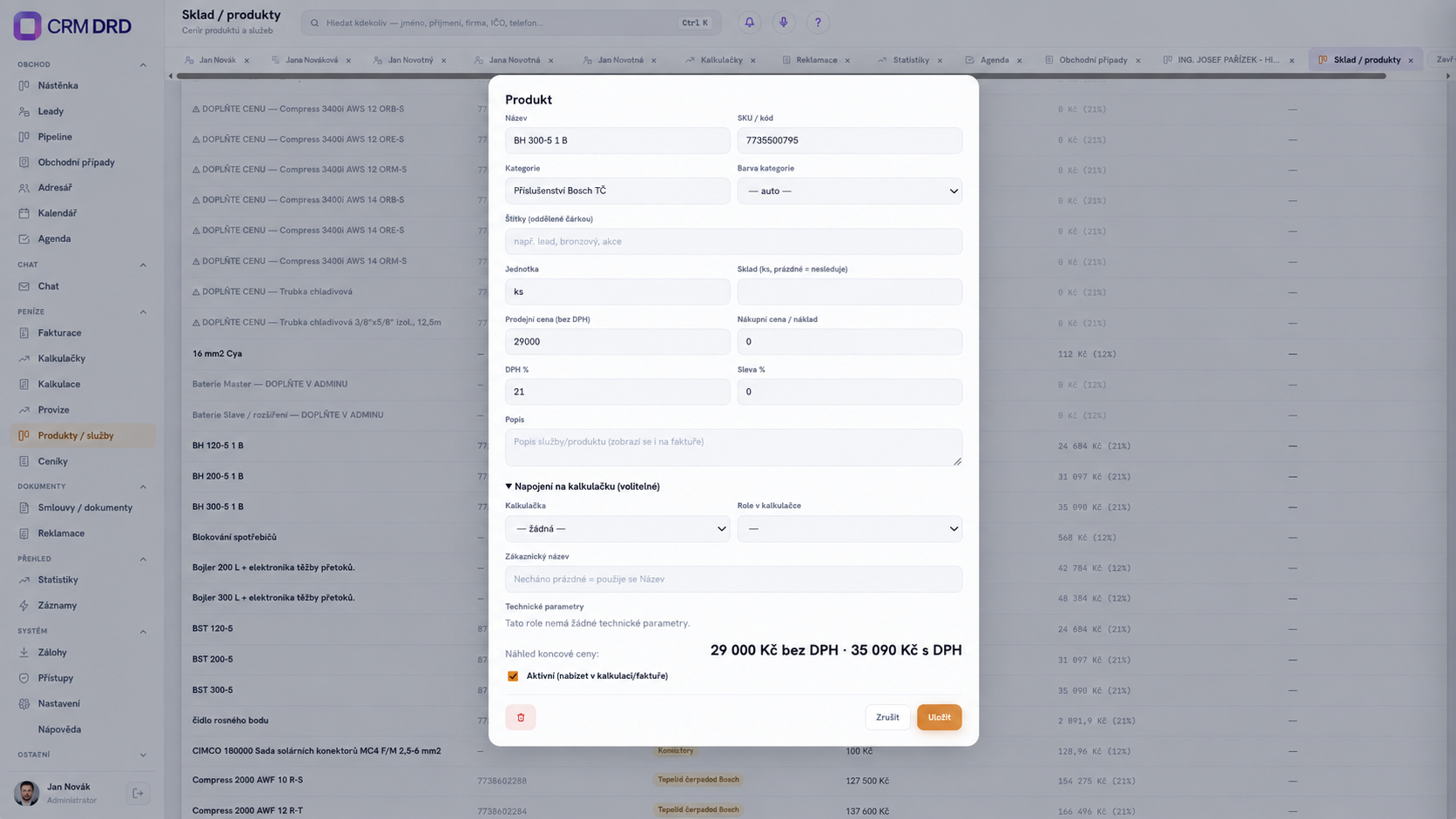Switch to the Agenda tab
This screenshot has height=819, width=1456.
[x=994, y=60]
